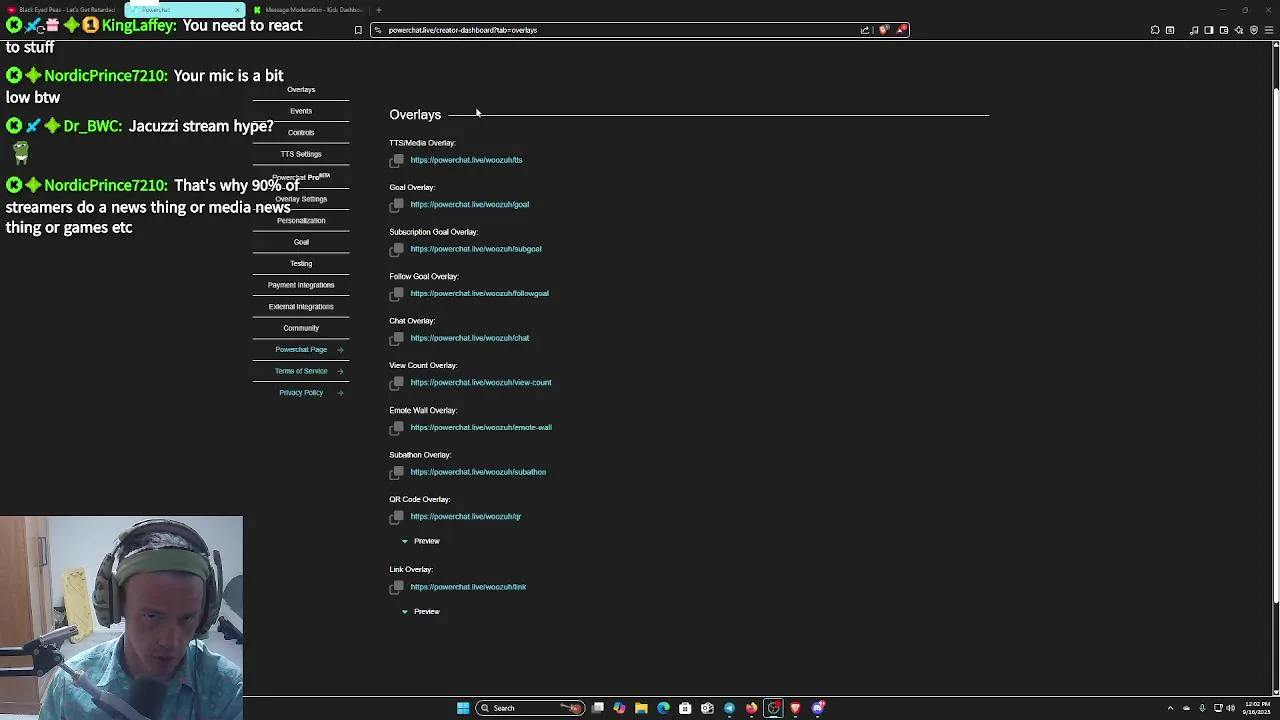Switch to the Message Moderation Kick tab
The image size is (1280, 720).
[x=310, y=10]
